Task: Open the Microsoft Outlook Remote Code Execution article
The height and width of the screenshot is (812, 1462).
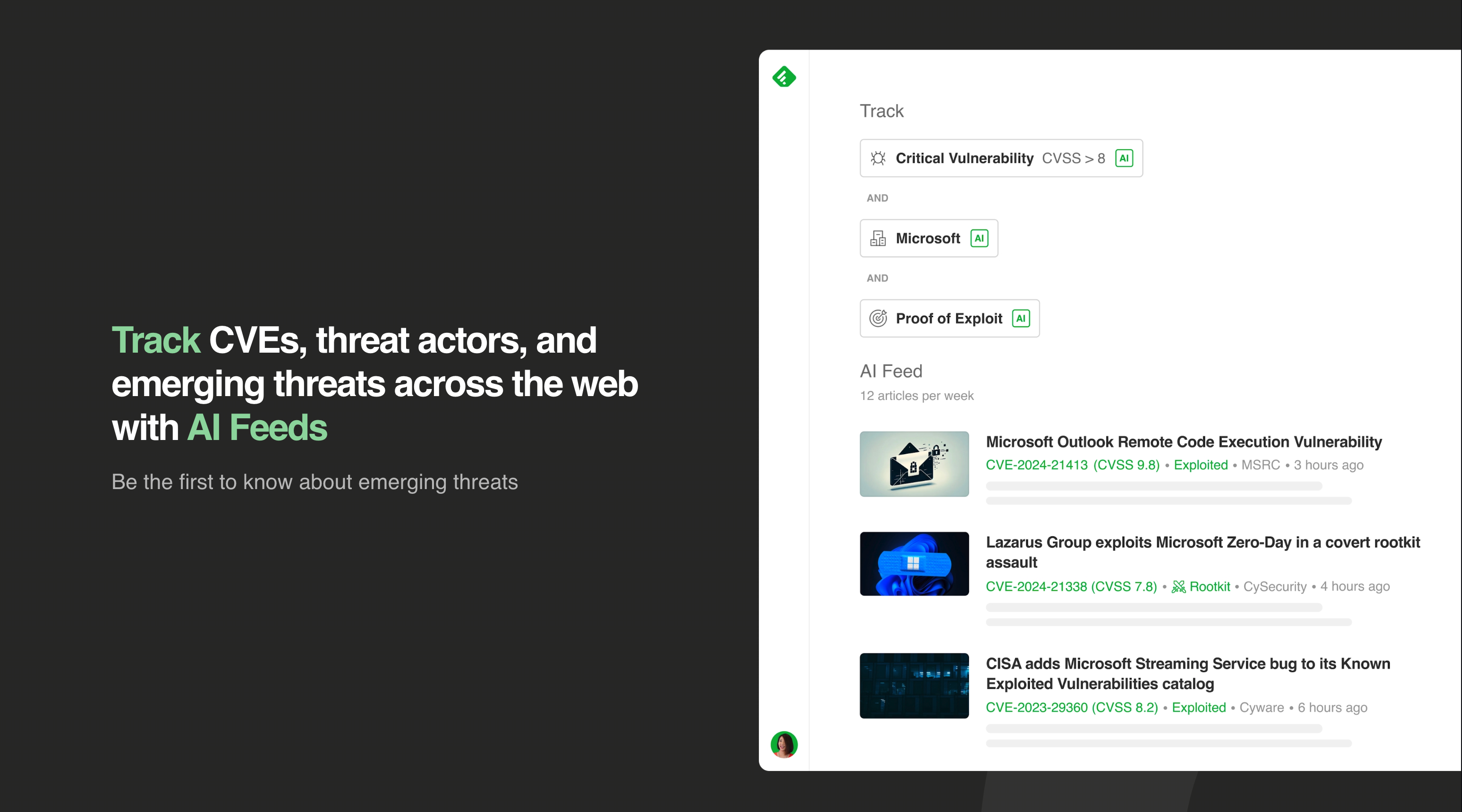Action: pos(1183,442)
